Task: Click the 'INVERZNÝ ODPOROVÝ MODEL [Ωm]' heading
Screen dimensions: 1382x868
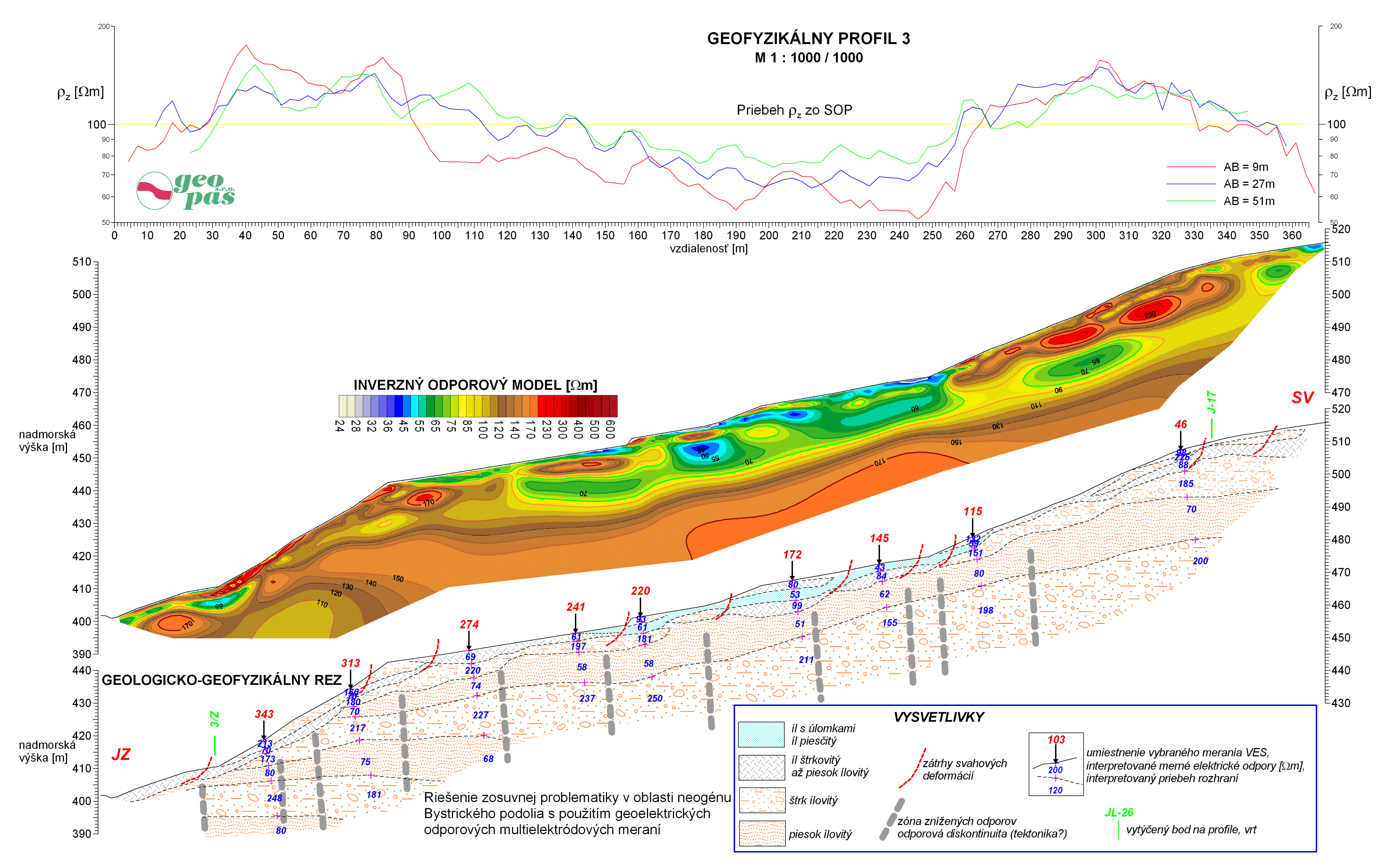Action: (x=475, y=385)
